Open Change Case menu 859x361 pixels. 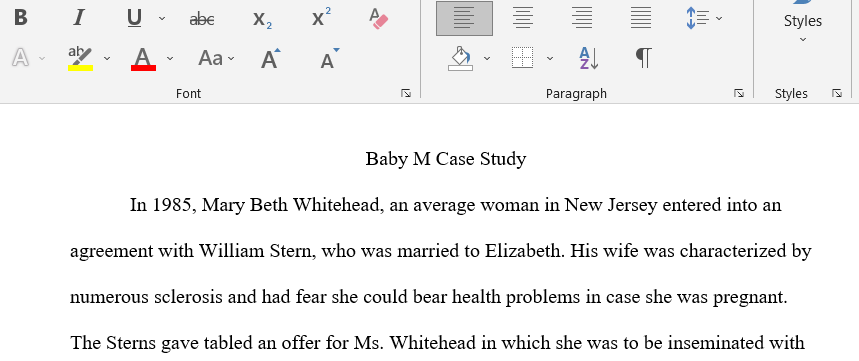[x=216, y=58]
